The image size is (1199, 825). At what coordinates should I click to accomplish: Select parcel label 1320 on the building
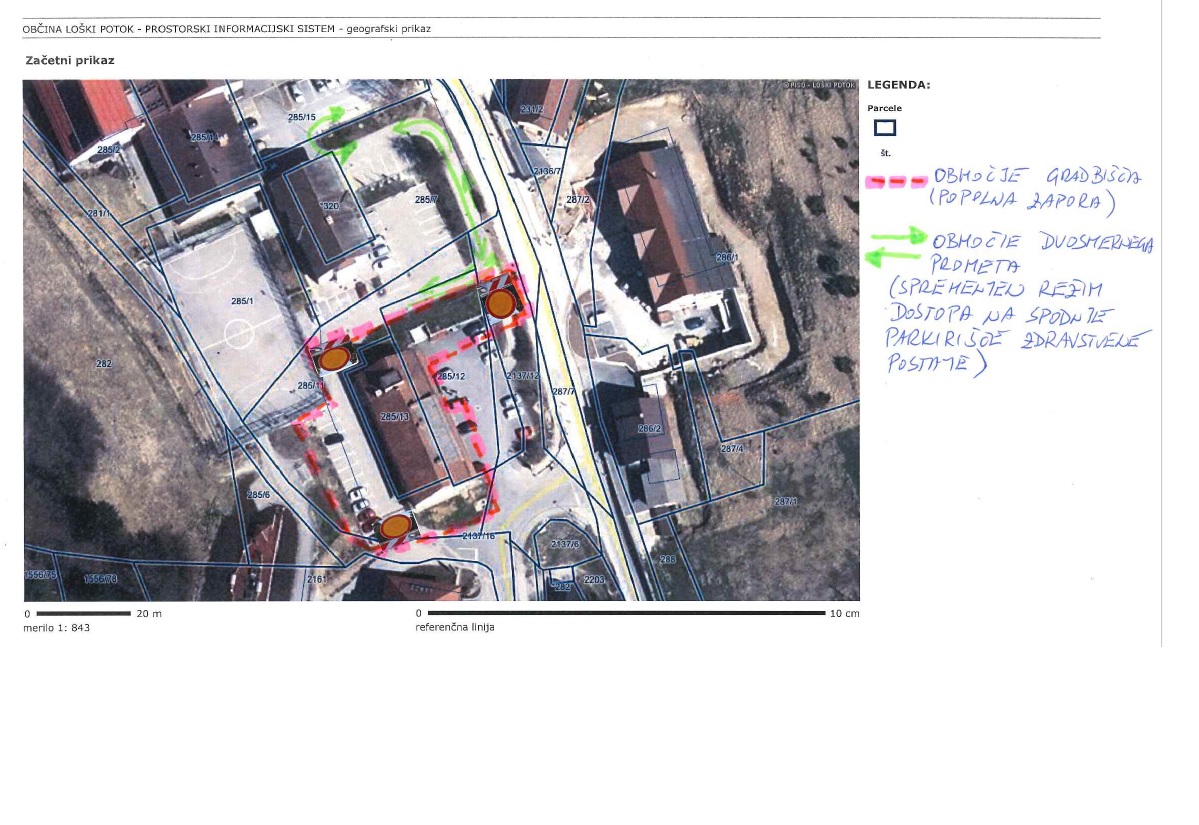329,205
